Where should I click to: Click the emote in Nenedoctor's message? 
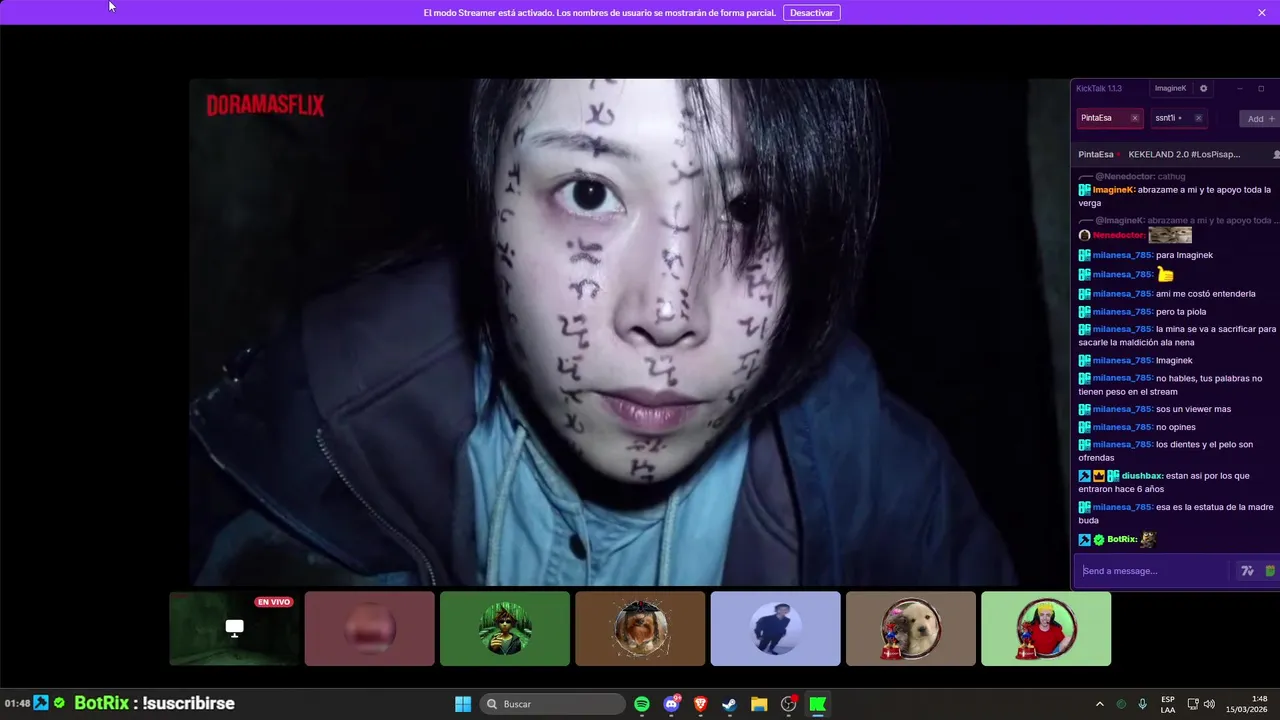pos(1170,235)
